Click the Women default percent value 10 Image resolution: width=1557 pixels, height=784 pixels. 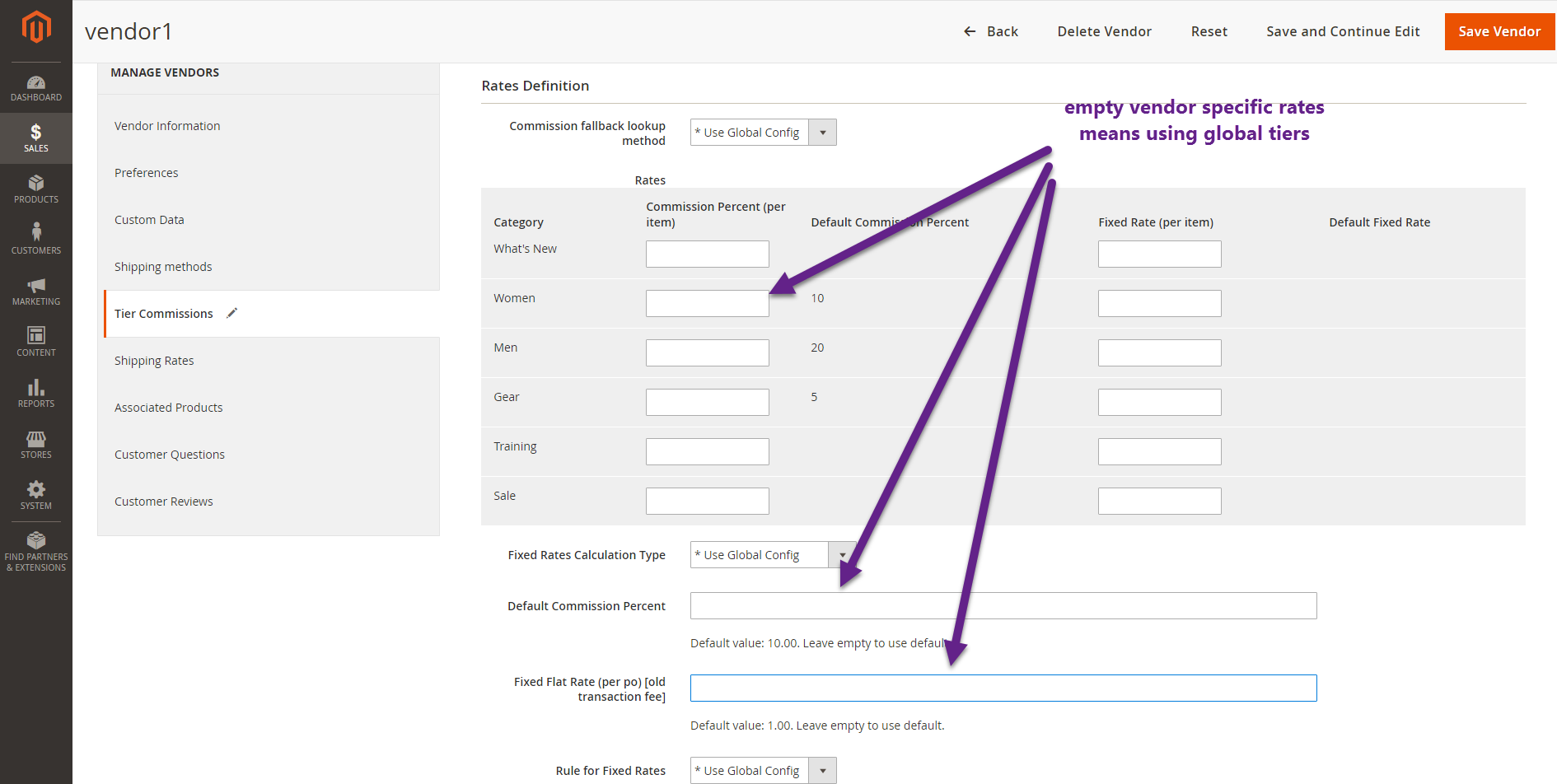point(817,298)
